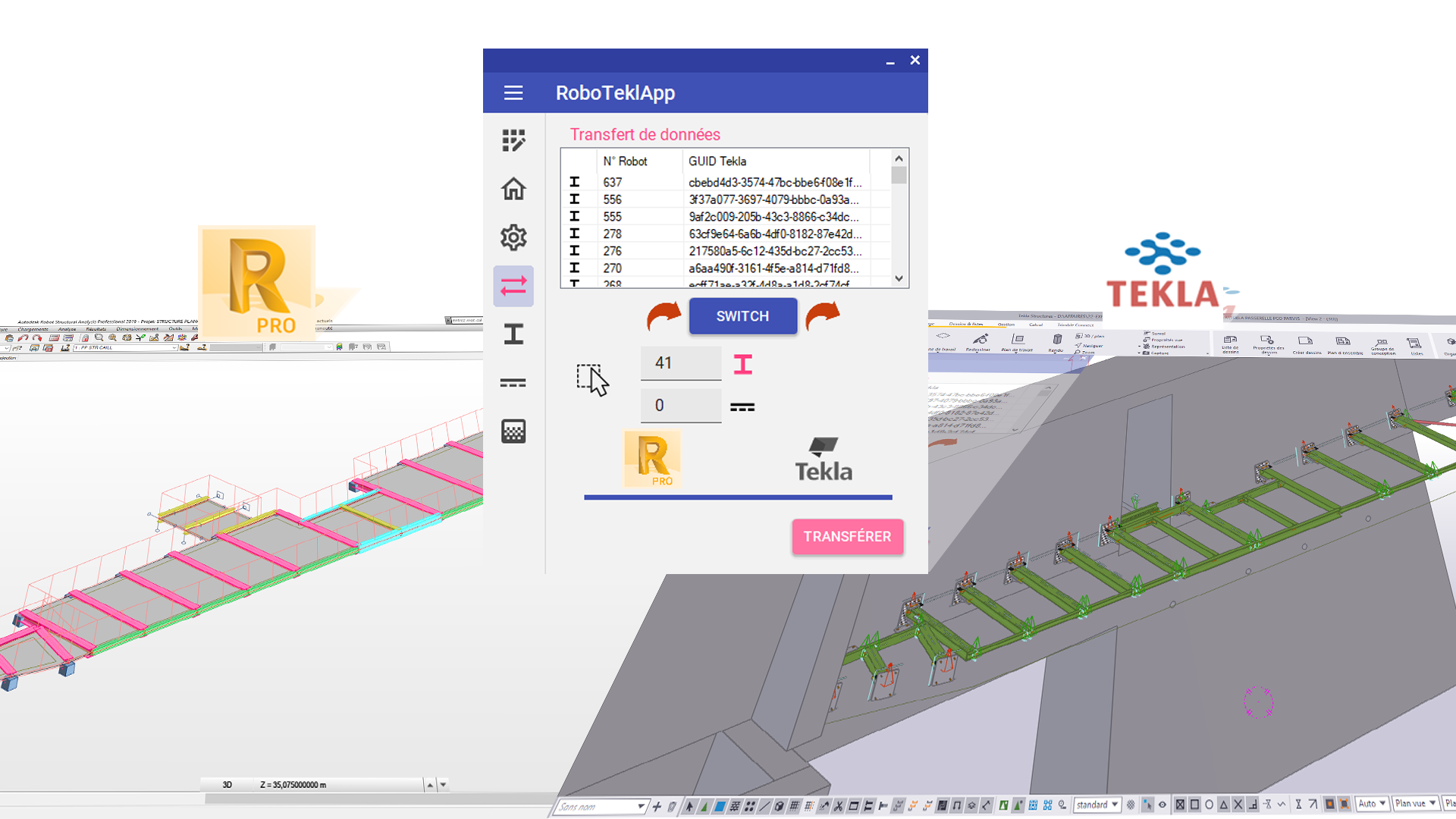Click the N° Robot column header
Viewport: 1456px width, 819px height.
[x=639, y=161]
